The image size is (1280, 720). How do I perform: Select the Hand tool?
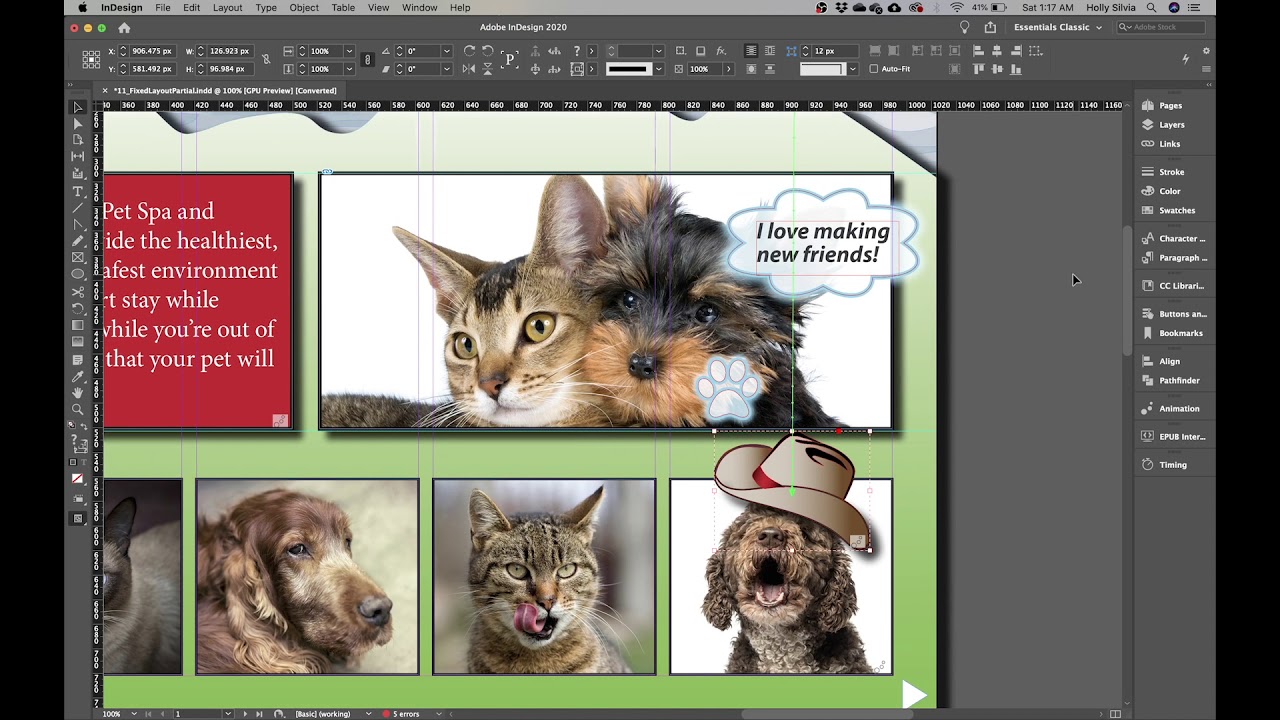click(78, 393)
